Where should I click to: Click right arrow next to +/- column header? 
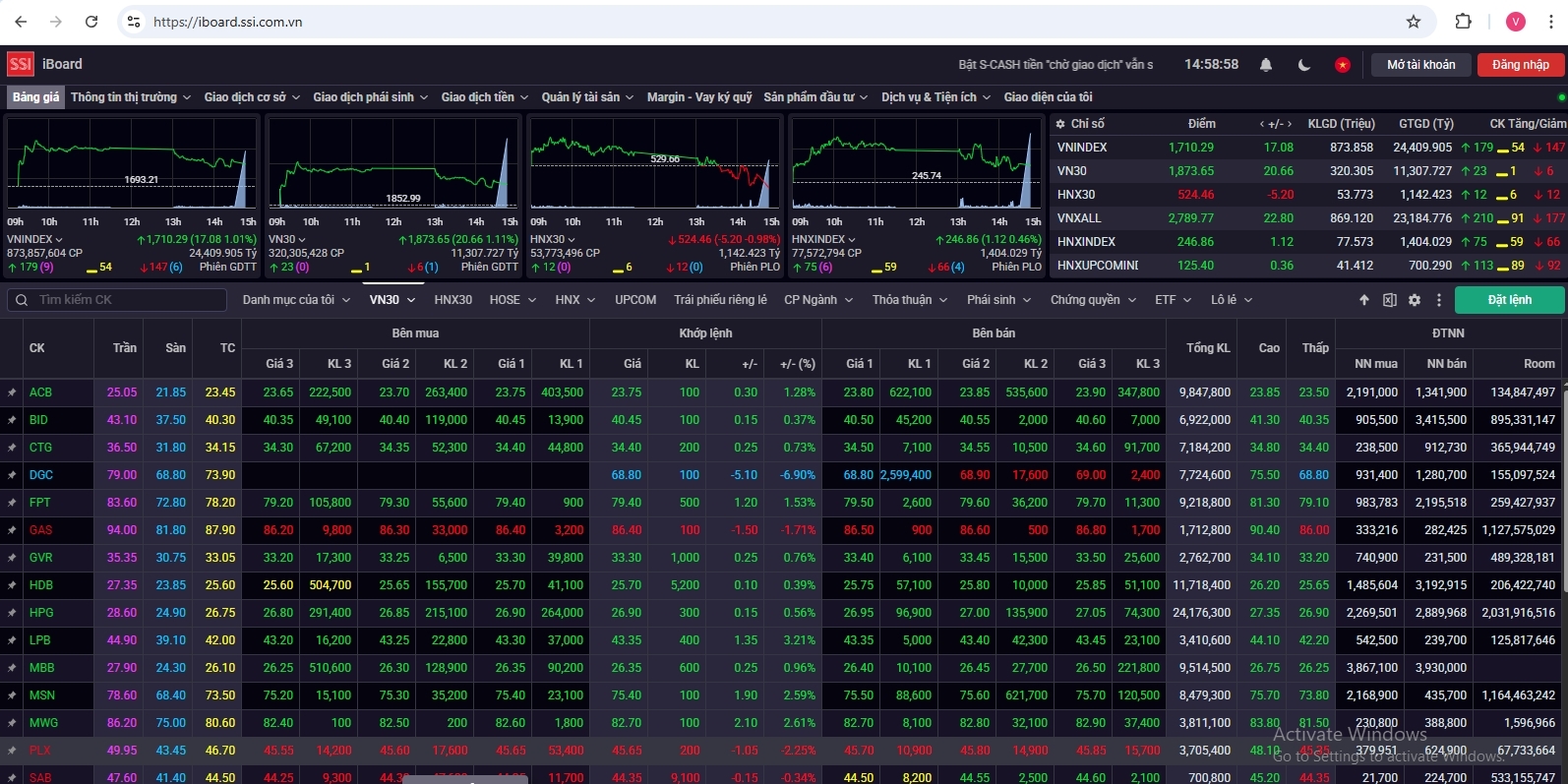[1289, 124]
